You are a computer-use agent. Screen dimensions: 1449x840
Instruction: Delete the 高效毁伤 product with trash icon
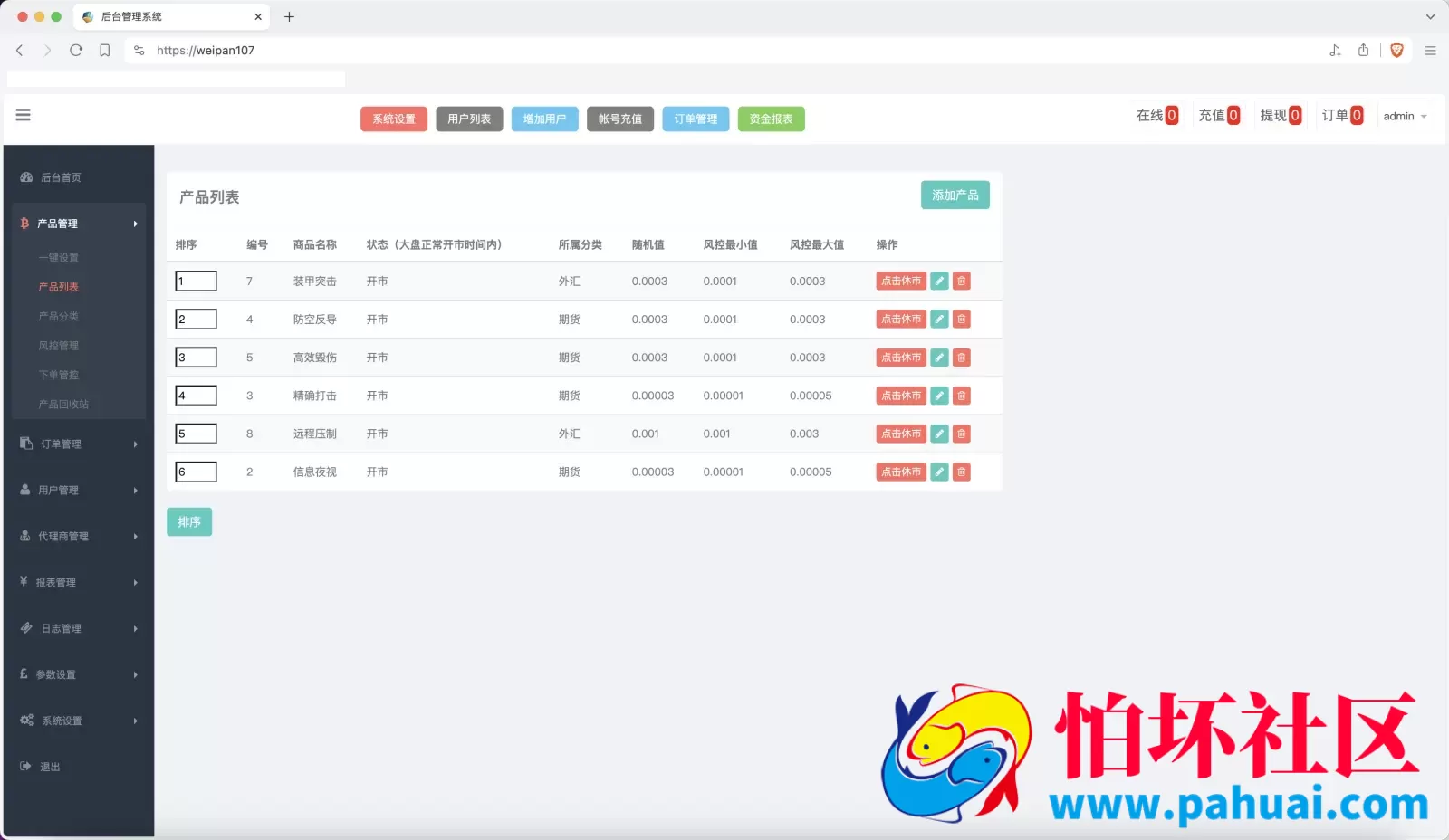[962, 358]
